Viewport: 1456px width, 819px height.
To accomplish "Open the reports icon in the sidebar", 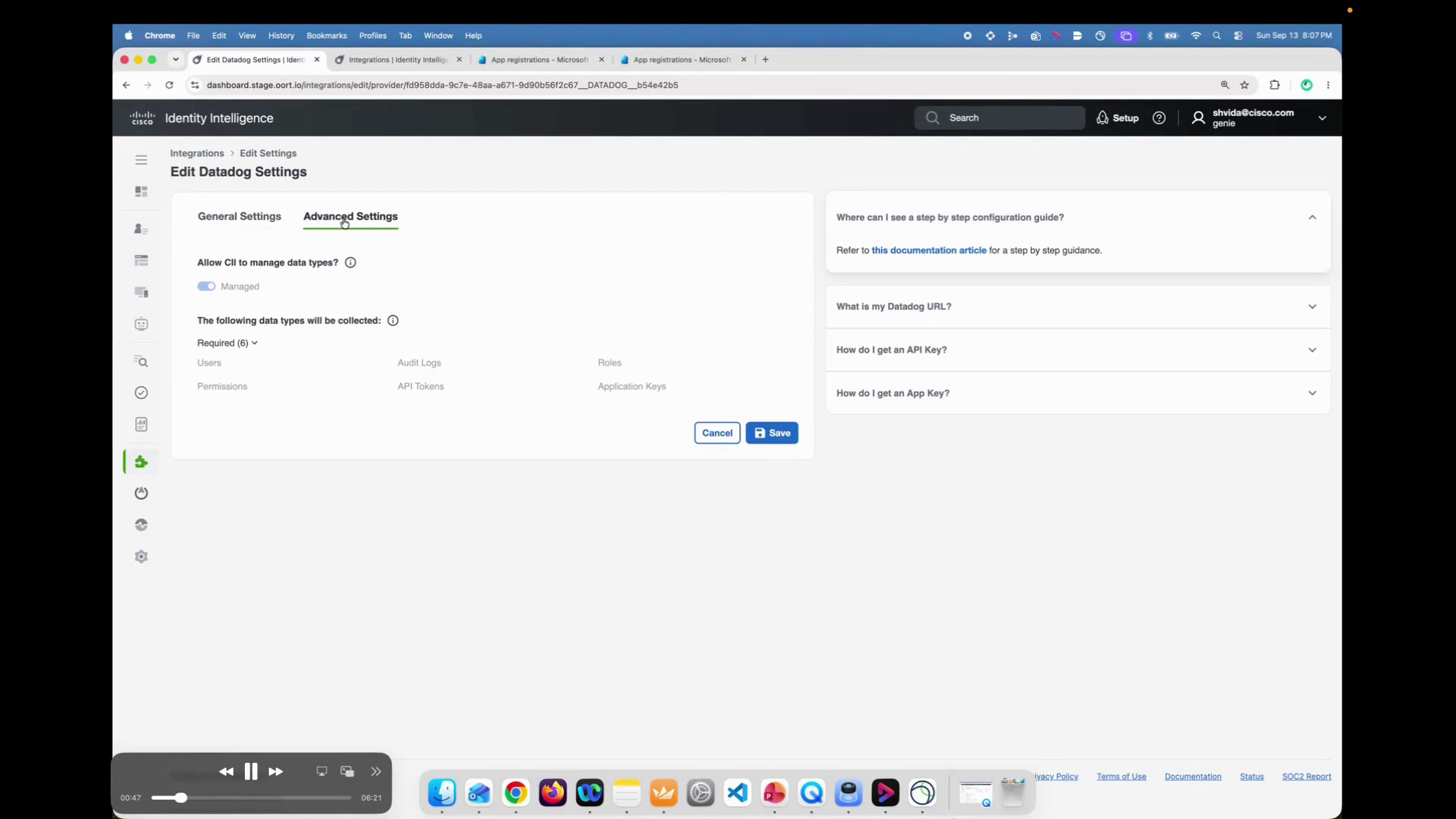I will tap(141, 425).
